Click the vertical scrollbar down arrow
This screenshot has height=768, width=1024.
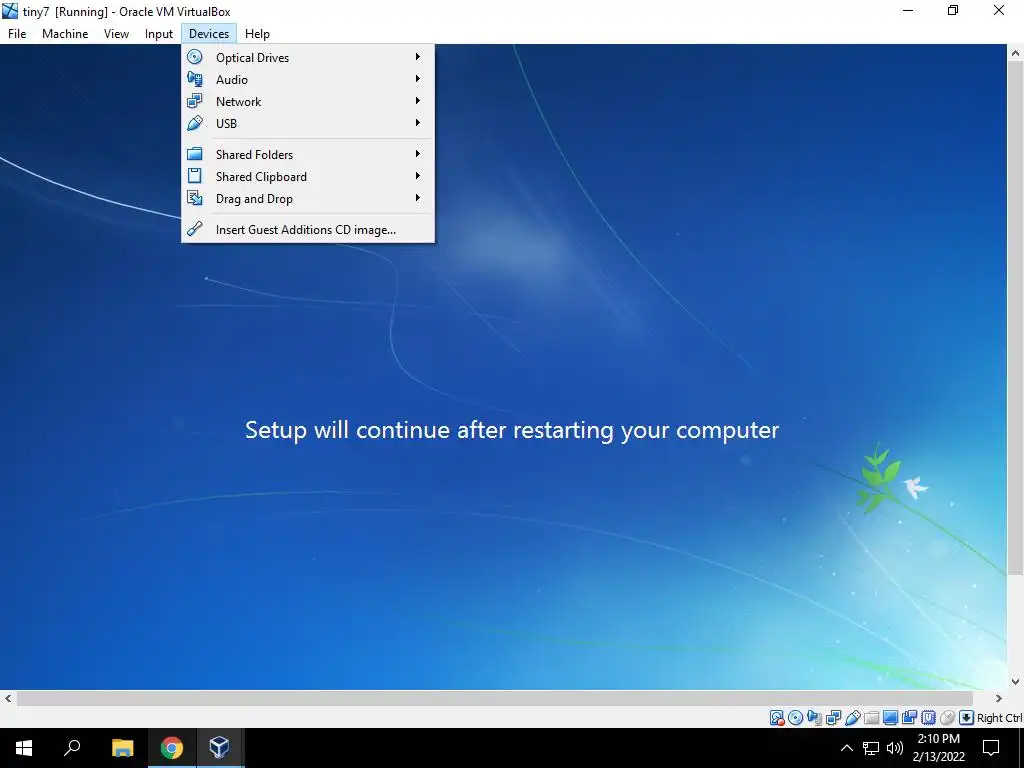(1016, 681)
